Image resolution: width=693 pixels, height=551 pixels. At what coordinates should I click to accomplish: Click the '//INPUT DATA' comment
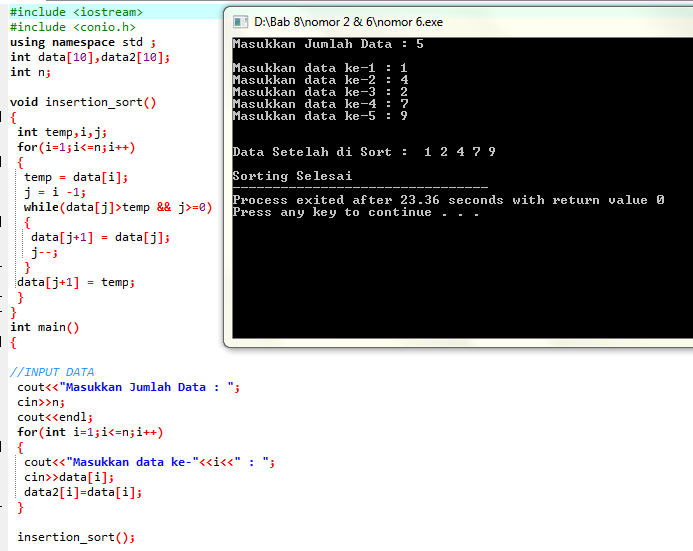pyautogui.click(x=52, y=372)
